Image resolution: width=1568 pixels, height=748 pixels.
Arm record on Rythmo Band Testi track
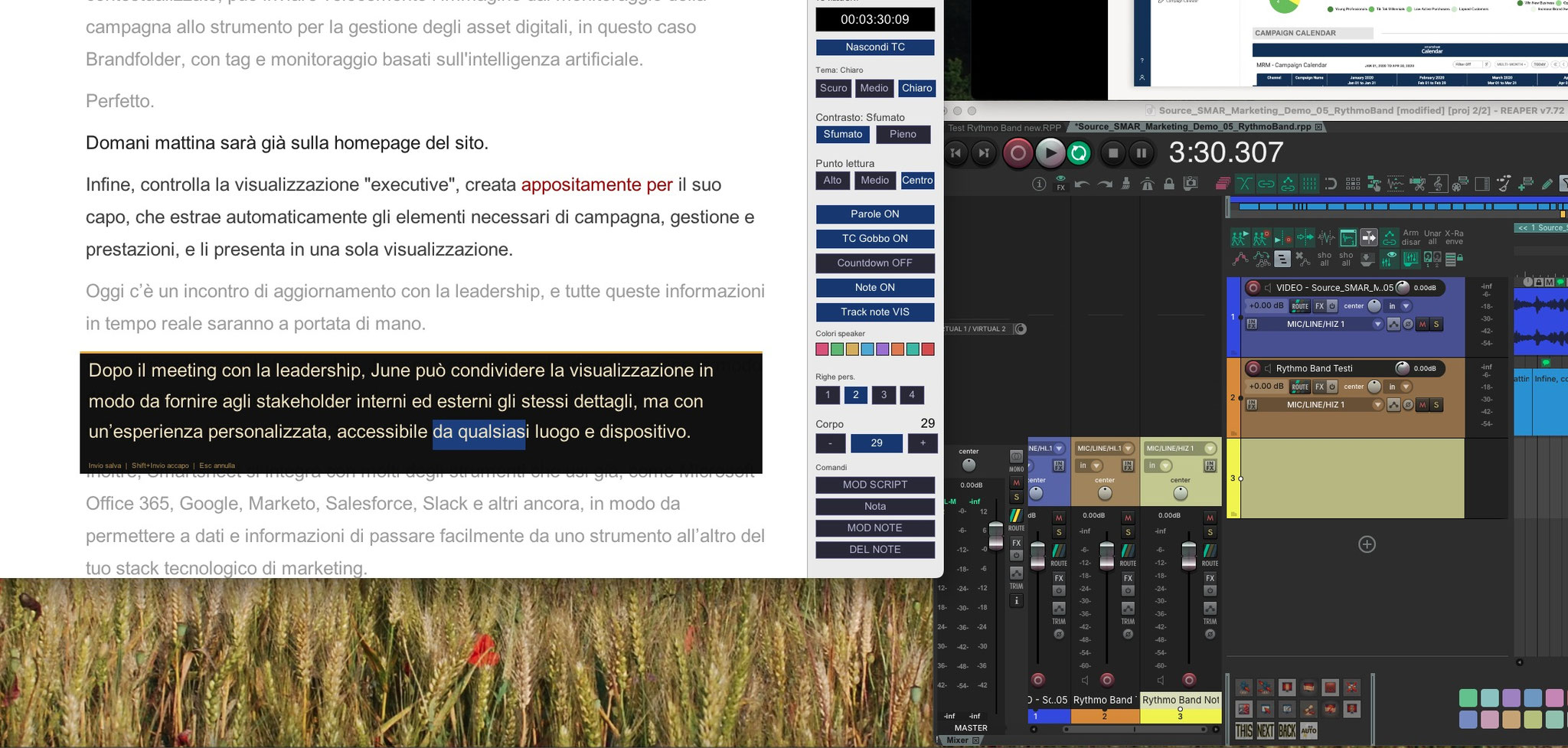(1253, 368)
